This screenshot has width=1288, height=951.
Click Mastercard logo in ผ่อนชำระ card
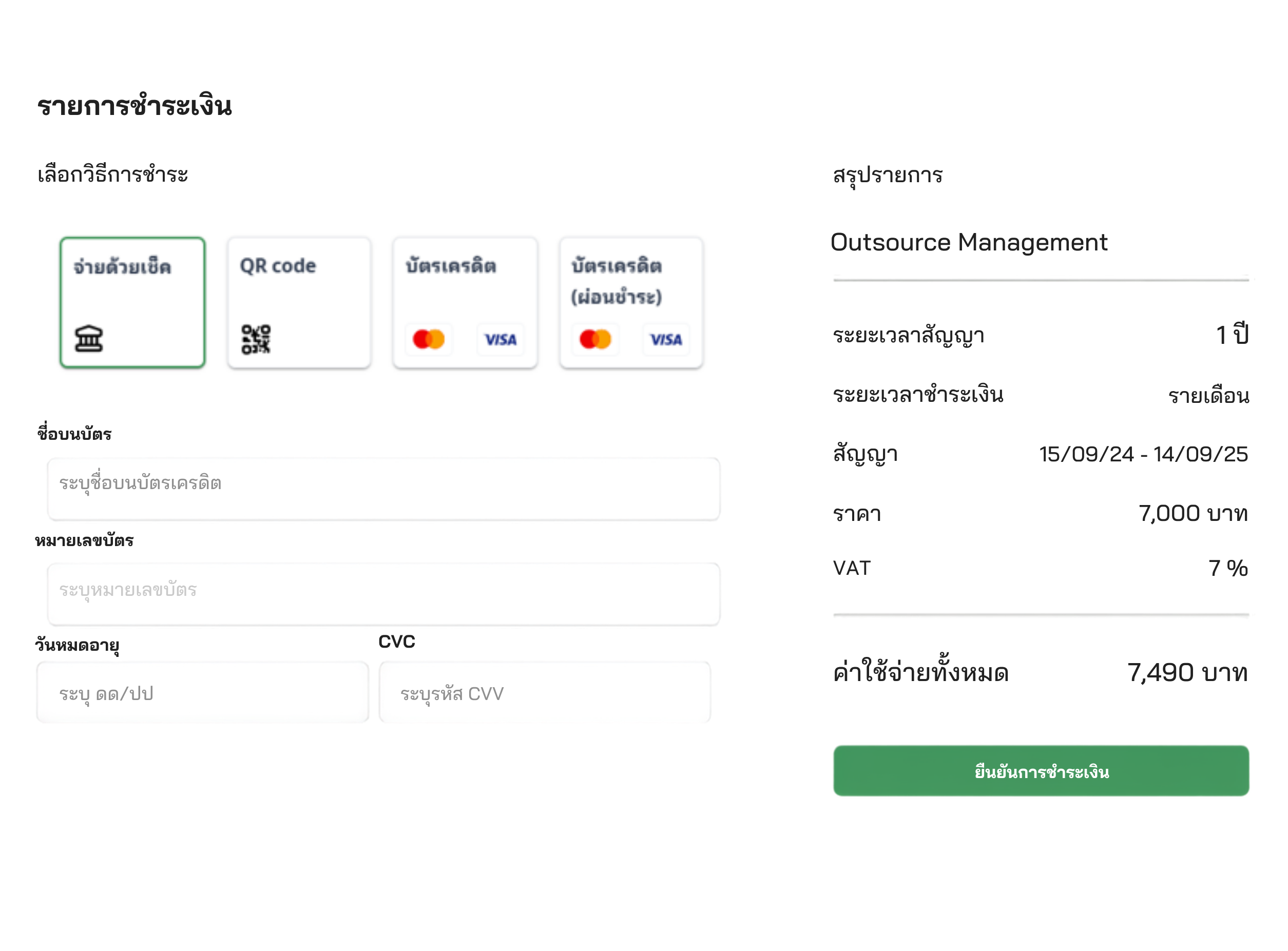pyautogui.click(x=595, y=339)
